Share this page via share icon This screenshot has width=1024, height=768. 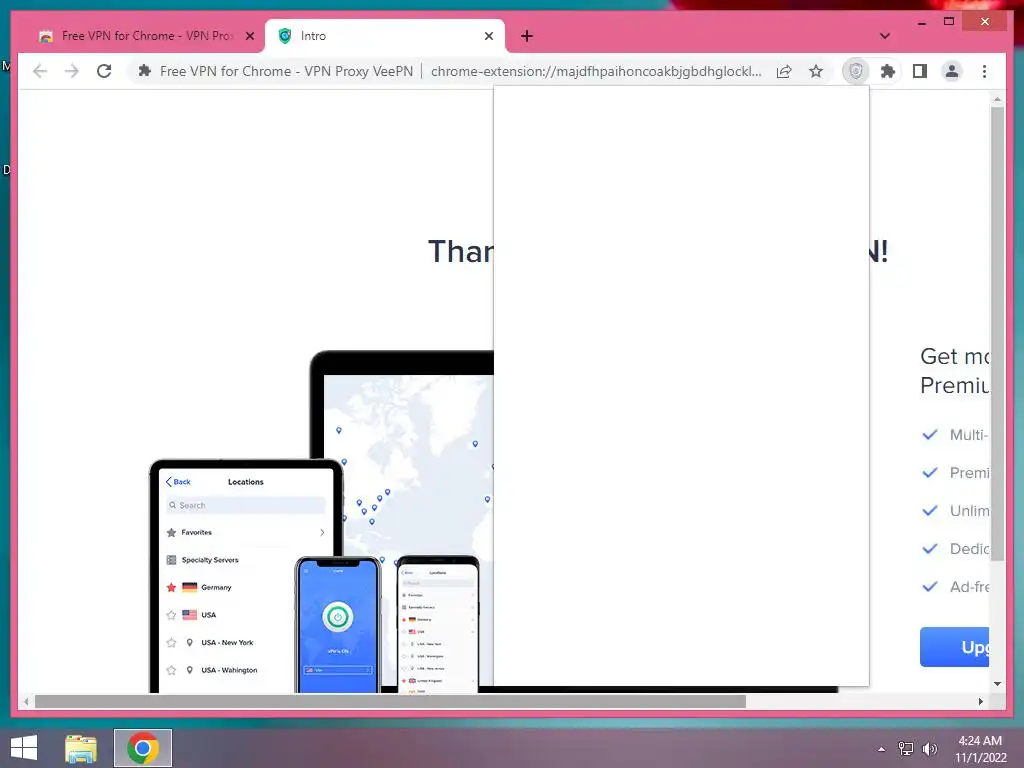coord(784,71)
